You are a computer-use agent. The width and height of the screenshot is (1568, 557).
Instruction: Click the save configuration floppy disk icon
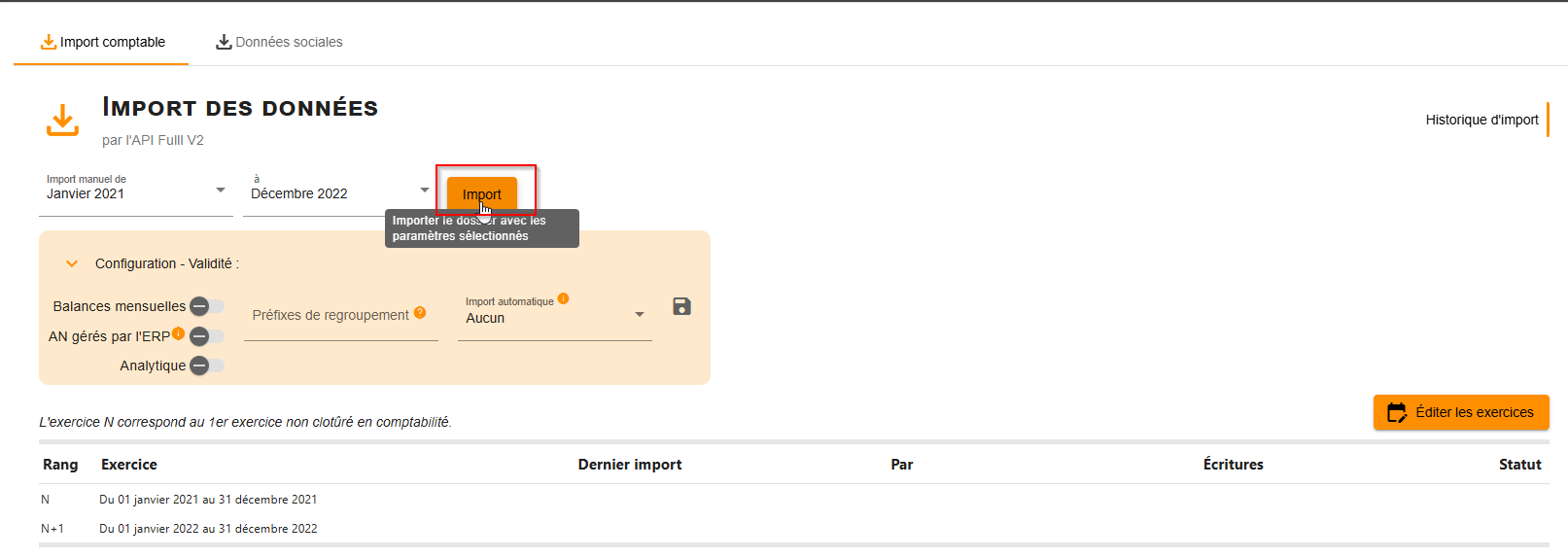[x=681, y=306]
